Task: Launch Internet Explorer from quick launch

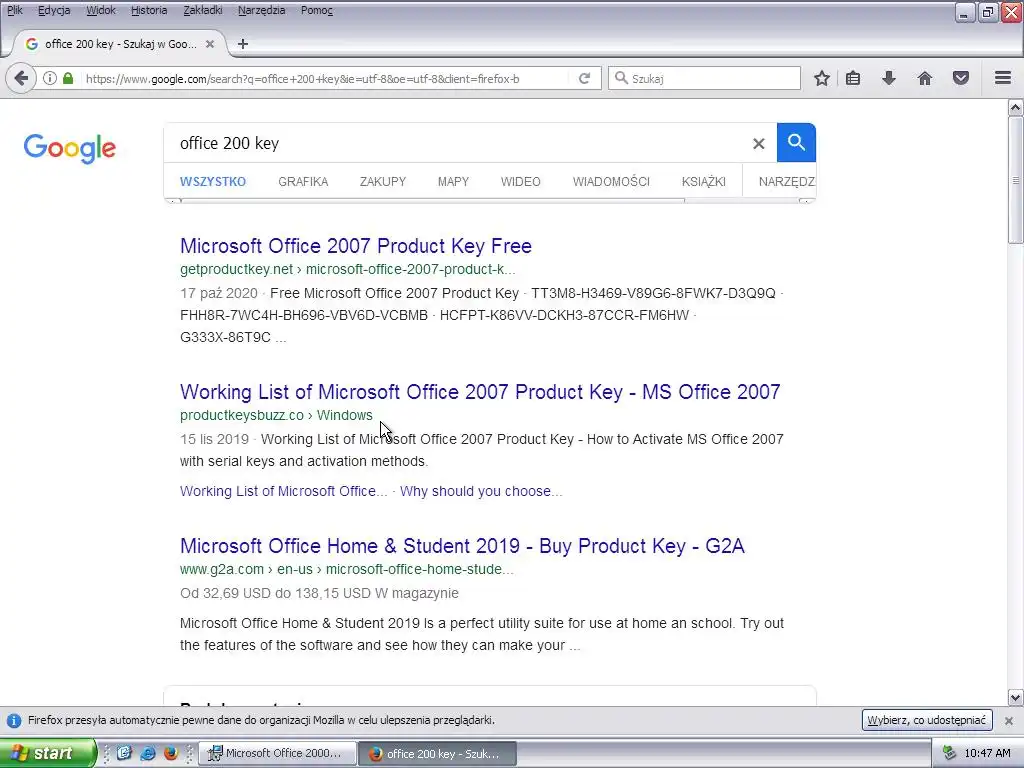Action: tap(148, 753)
